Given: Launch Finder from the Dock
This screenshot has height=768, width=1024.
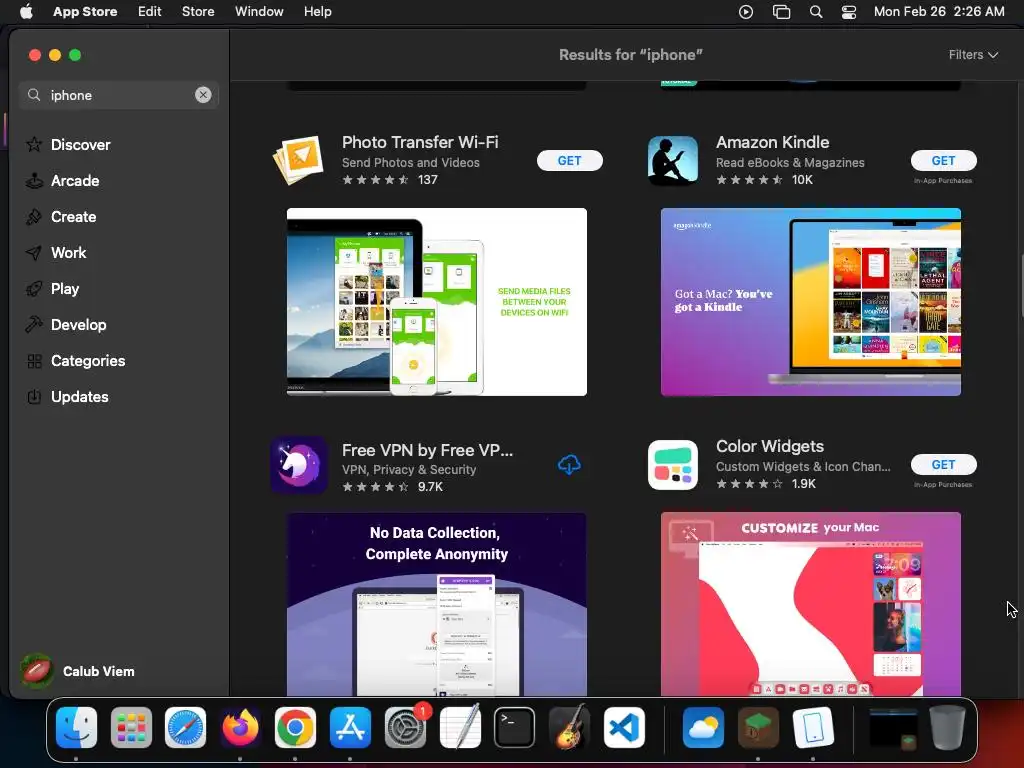Looking at the screenshot, I should [x=76, y=727].
